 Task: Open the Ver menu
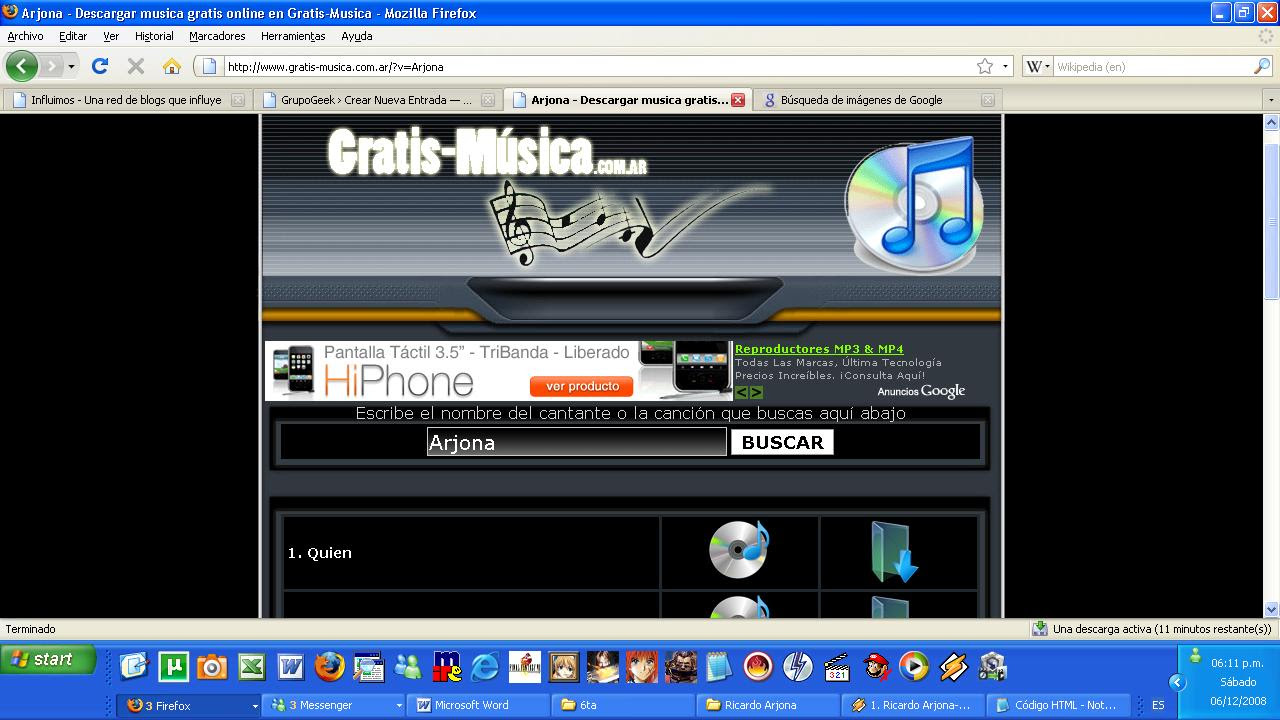111,36
